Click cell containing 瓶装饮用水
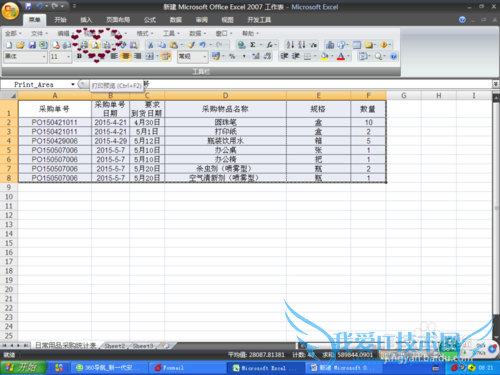This screenshot has width=500, height=375. [x=225, y=141]
